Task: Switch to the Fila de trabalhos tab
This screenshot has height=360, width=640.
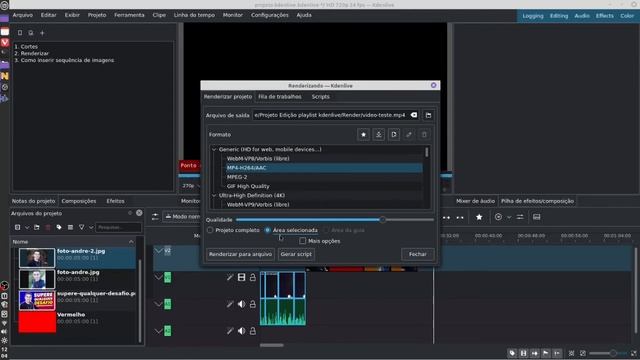Action: pyautogui.click(x=280, y=97)
